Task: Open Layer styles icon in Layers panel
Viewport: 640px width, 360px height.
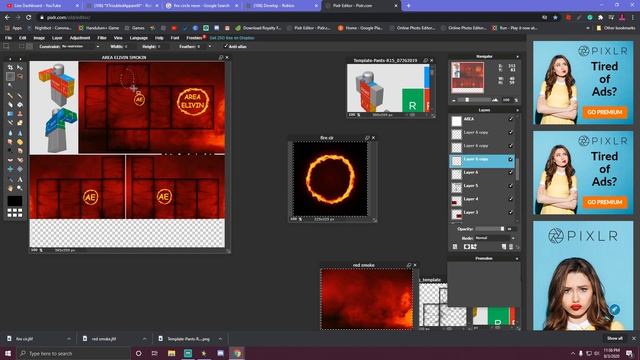Action: 473,247
